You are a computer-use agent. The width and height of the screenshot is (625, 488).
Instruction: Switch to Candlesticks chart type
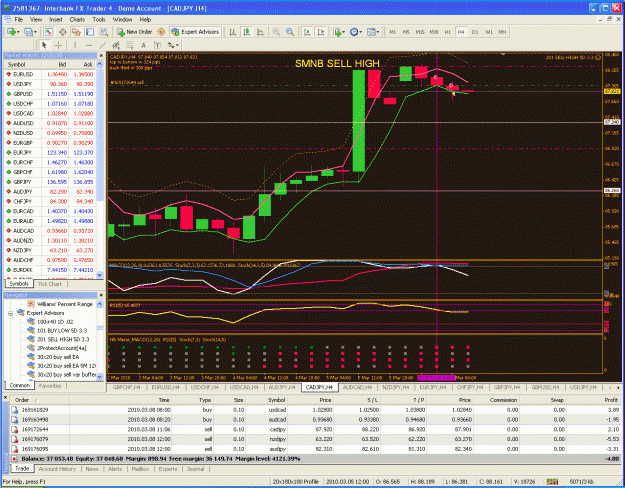247,32
